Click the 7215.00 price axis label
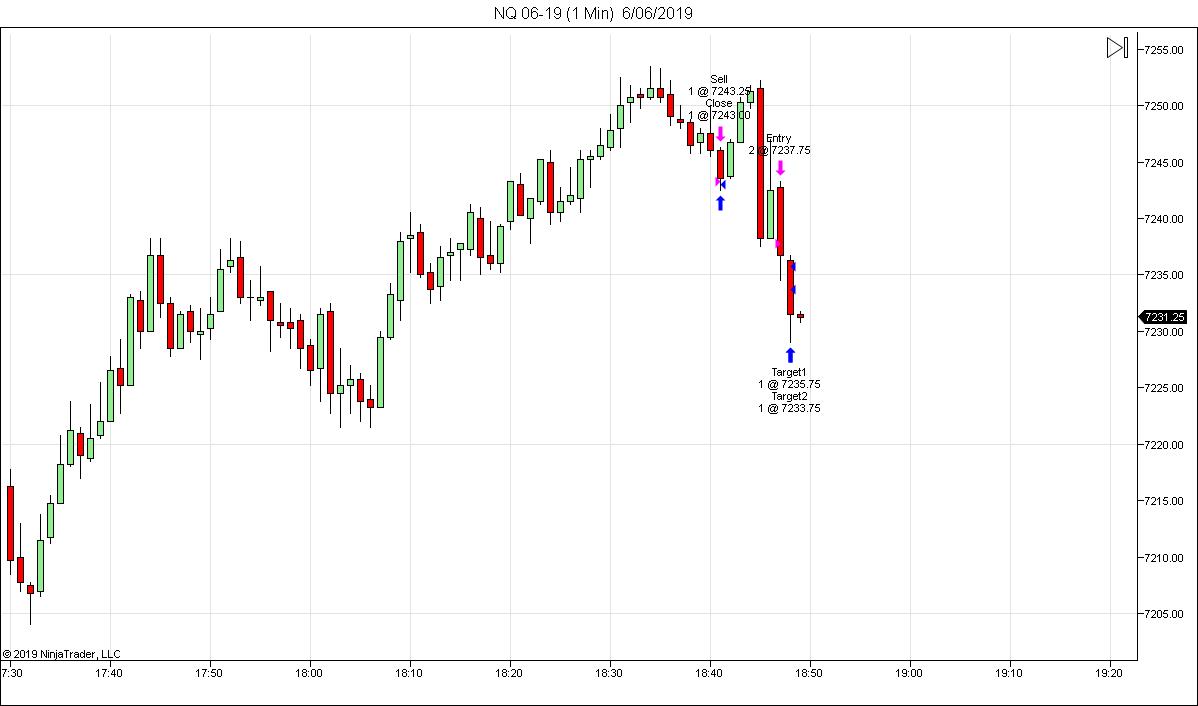1198x706 pixels. [1163, 501]
